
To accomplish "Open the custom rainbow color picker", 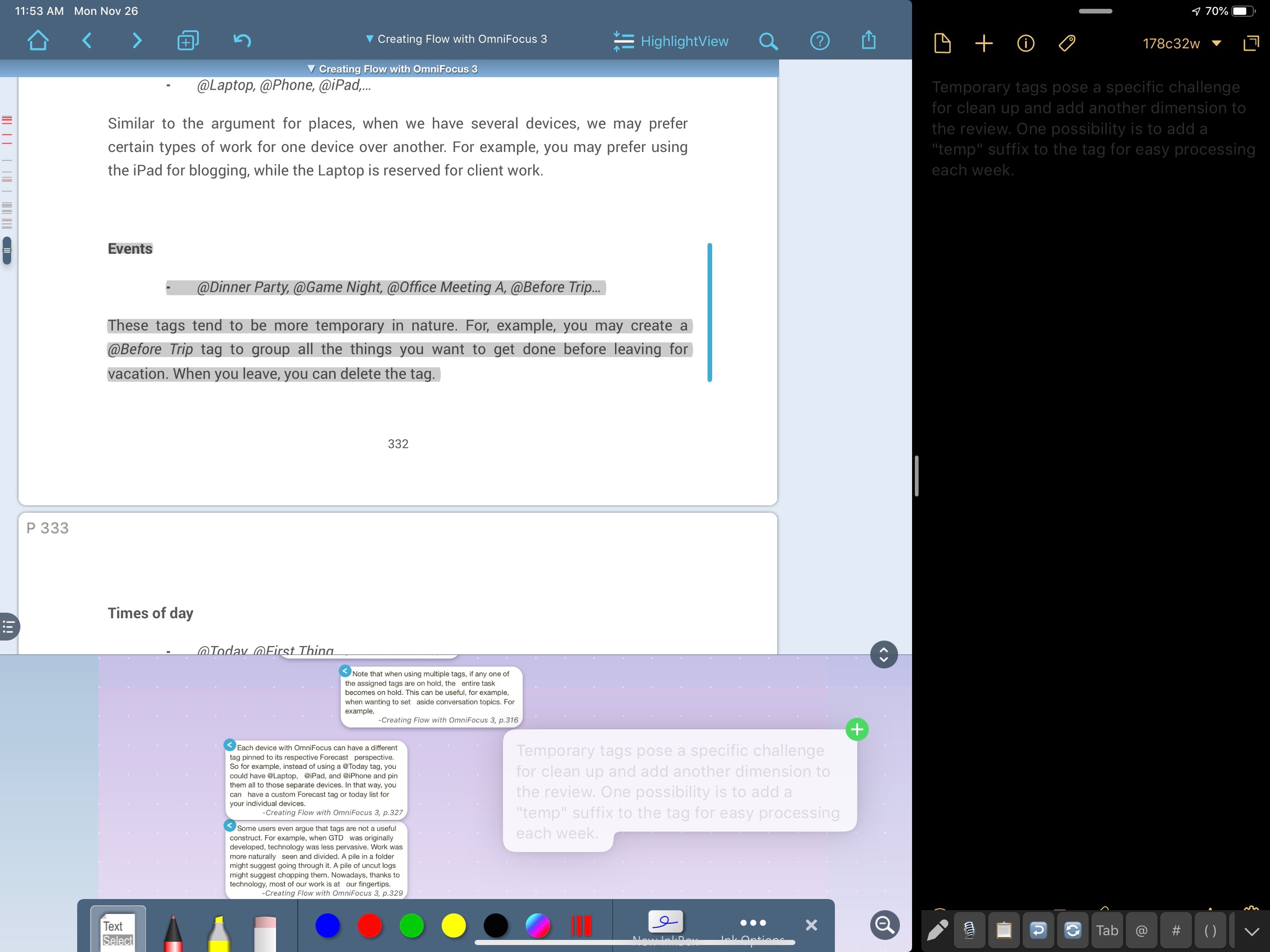I will pos(537,926).
